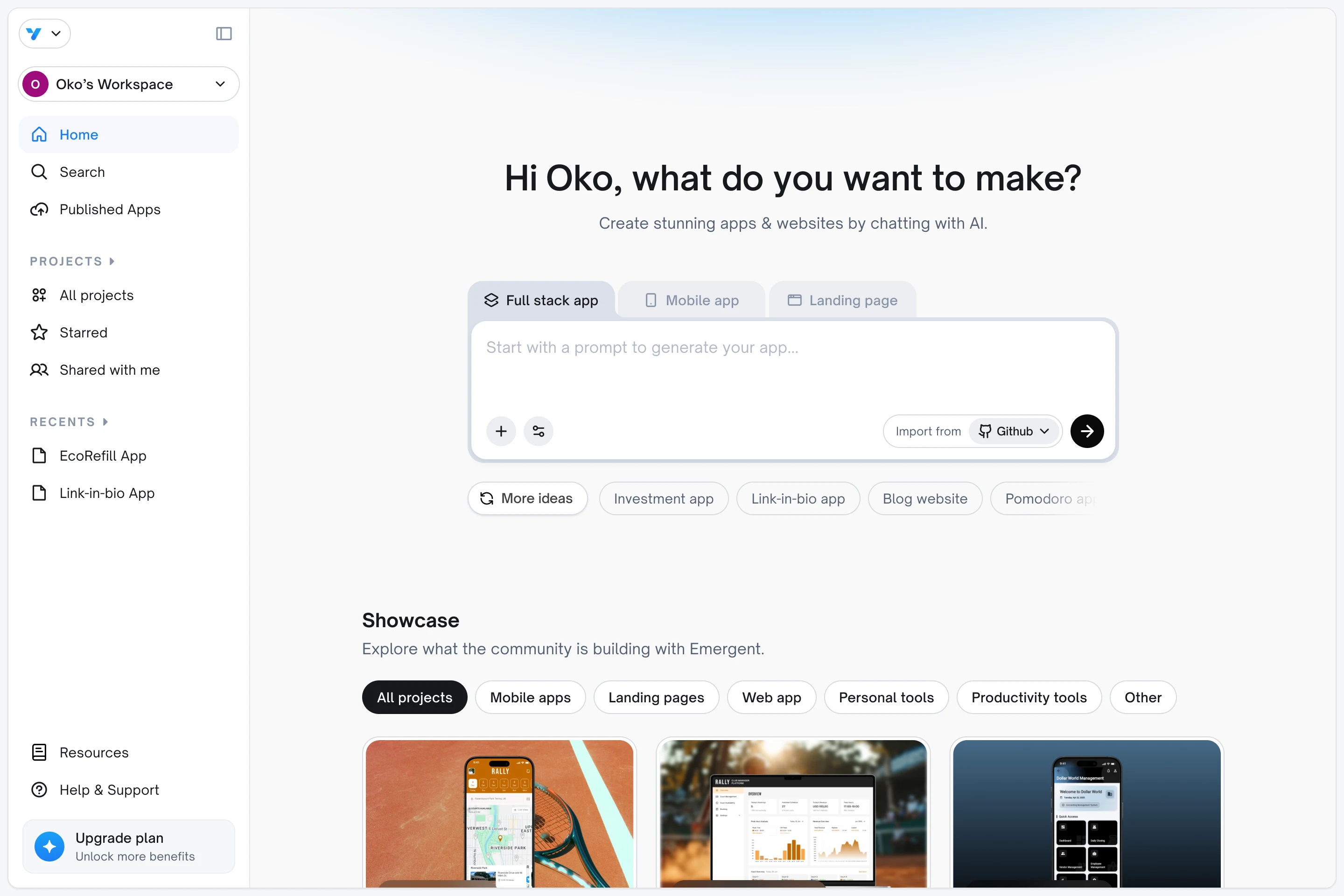Screen dimensions: 1344x896
Task: Open the prompt settings sliders icon
Action: (538, 431)
